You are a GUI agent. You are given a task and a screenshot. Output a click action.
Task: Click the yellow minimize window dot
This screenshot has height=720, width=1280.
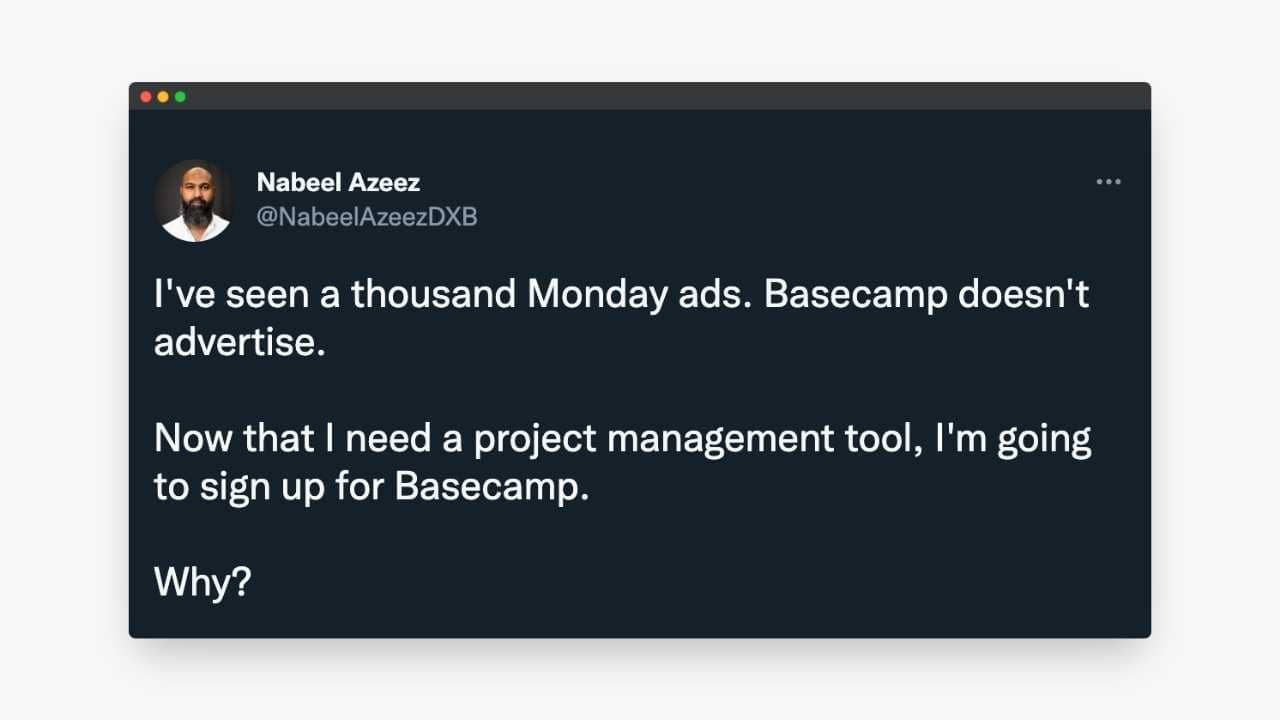(x=163, y=97)
